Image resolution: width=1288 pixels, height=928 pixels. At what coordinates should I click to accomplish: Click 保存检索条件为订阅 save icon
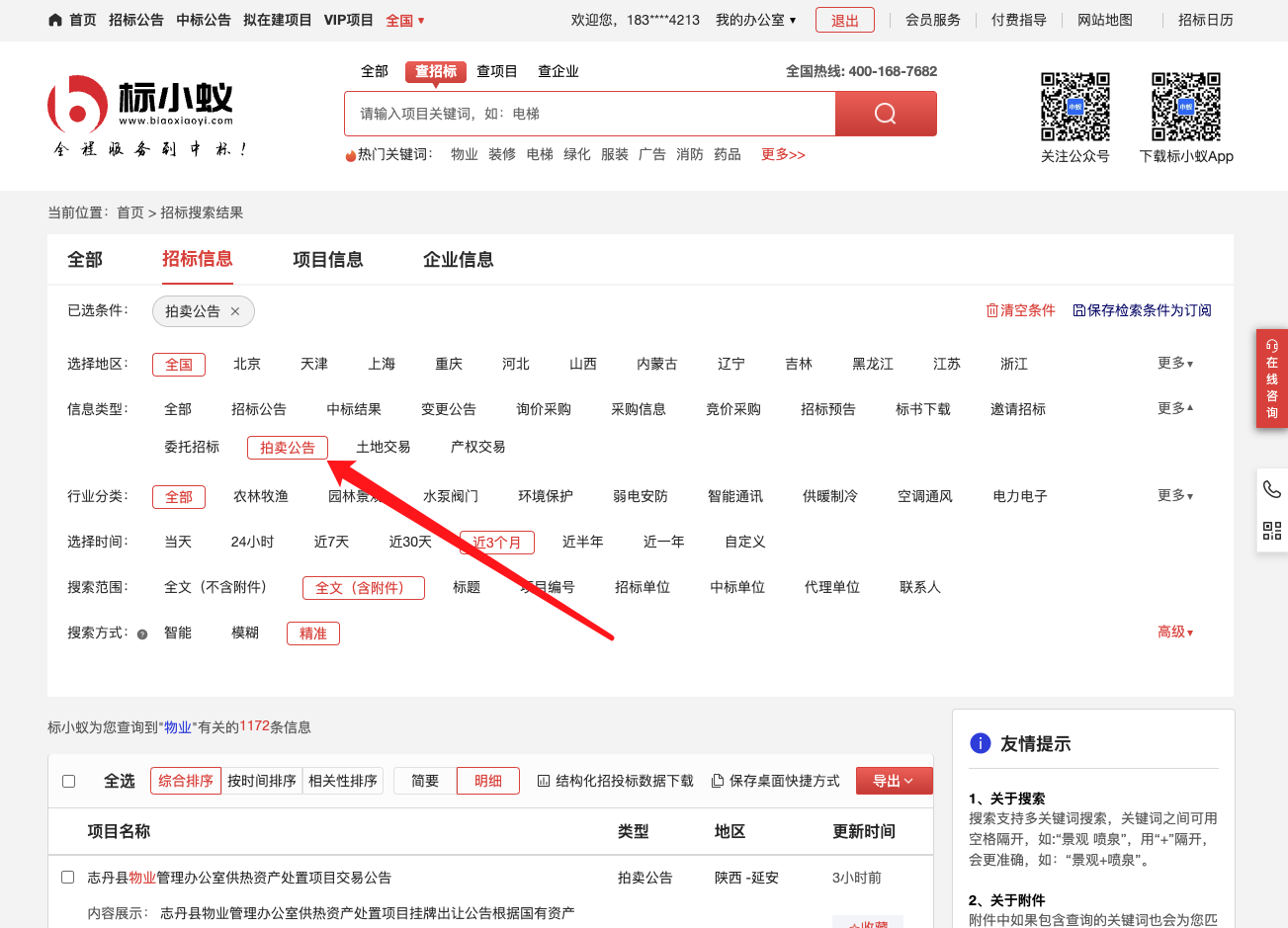coord(1079,310)
